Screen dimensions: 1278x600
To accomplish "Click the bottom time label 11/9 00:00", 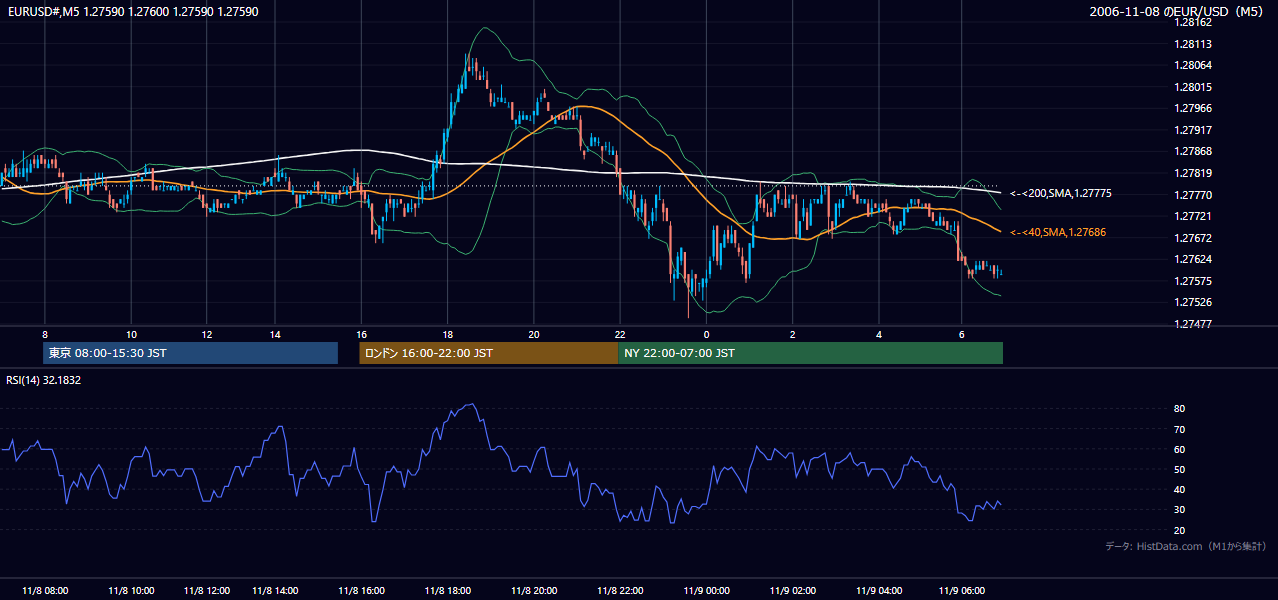I will tap(707, 591).
